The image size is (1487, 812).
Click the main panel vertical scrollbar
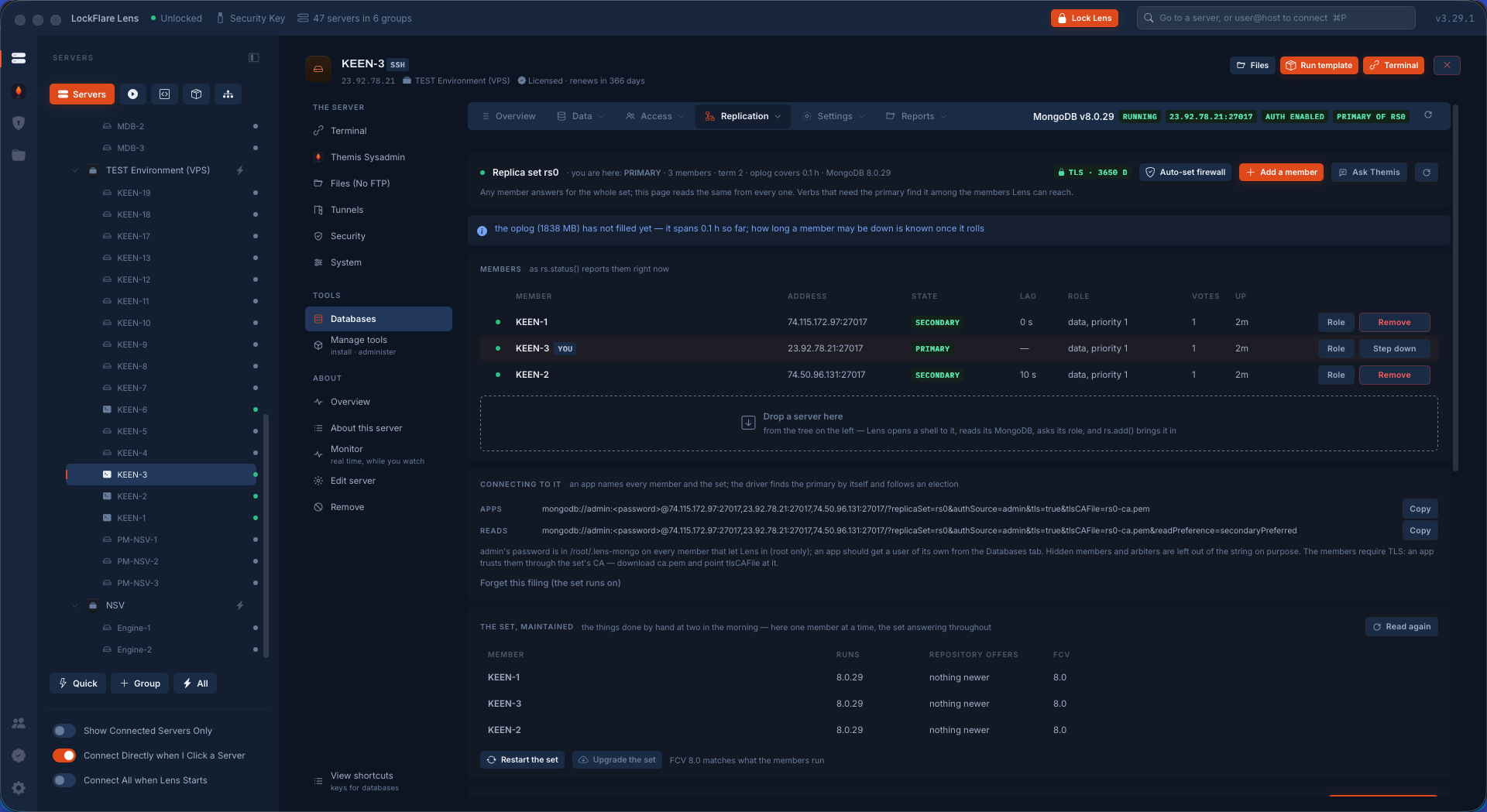[x=1455, y=288]
